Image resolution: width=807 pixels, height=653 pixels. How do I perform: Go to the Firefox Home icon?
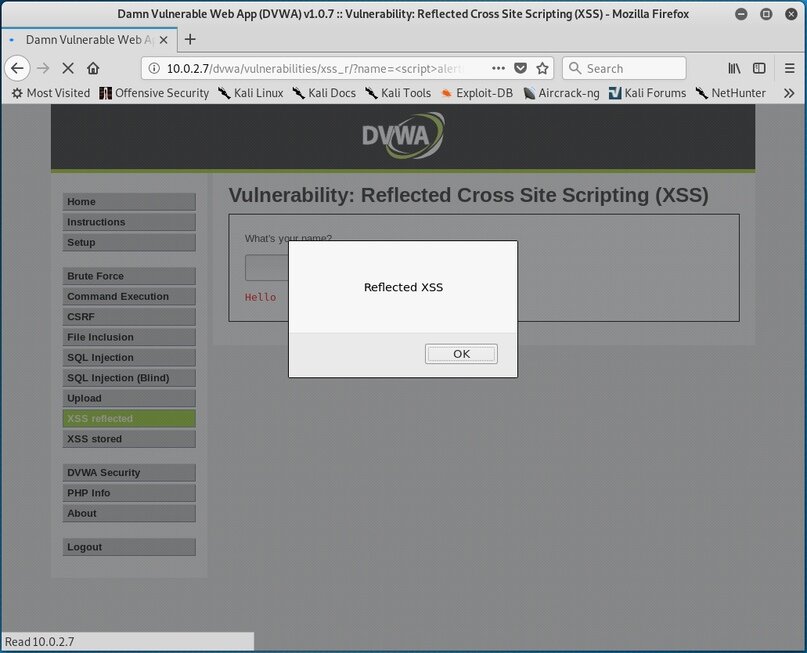(93, 68)
